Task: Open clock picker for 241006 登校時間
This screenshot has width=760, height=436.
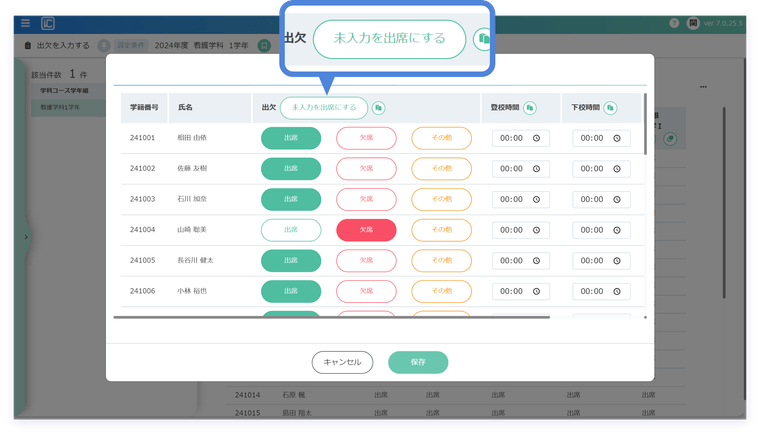Action: [x=537, y=291]
